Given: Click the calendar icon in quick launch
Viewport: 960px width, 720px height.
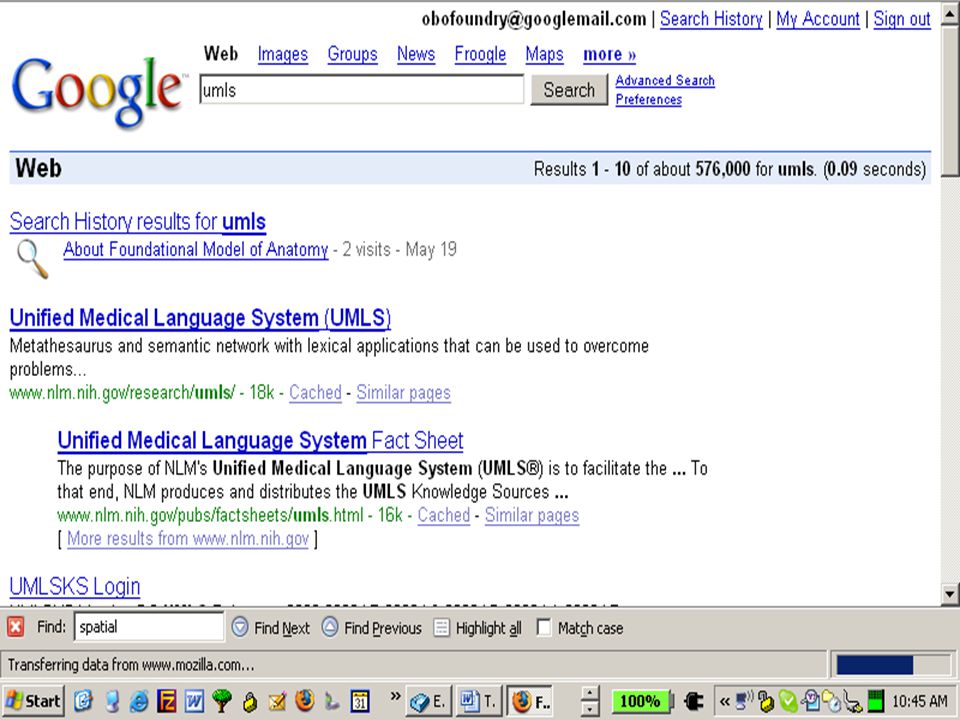Looking at the screenshot, I should [x=360, y=701].
